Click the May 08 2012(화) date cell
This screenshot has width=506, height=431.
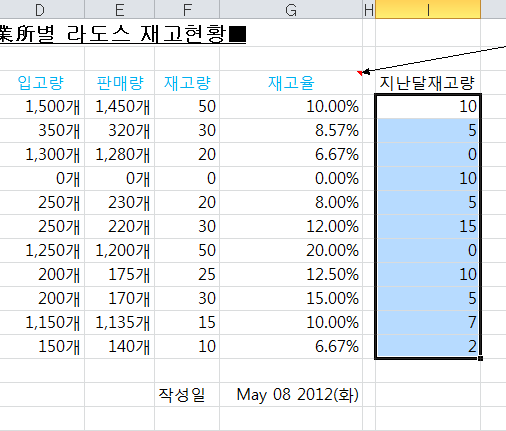(x=291, y=395)
